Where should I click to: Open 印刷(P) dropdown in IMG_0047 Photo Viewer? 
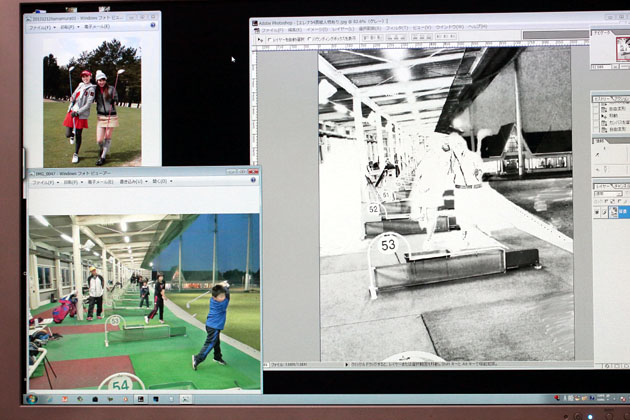(x=72, y=182)
